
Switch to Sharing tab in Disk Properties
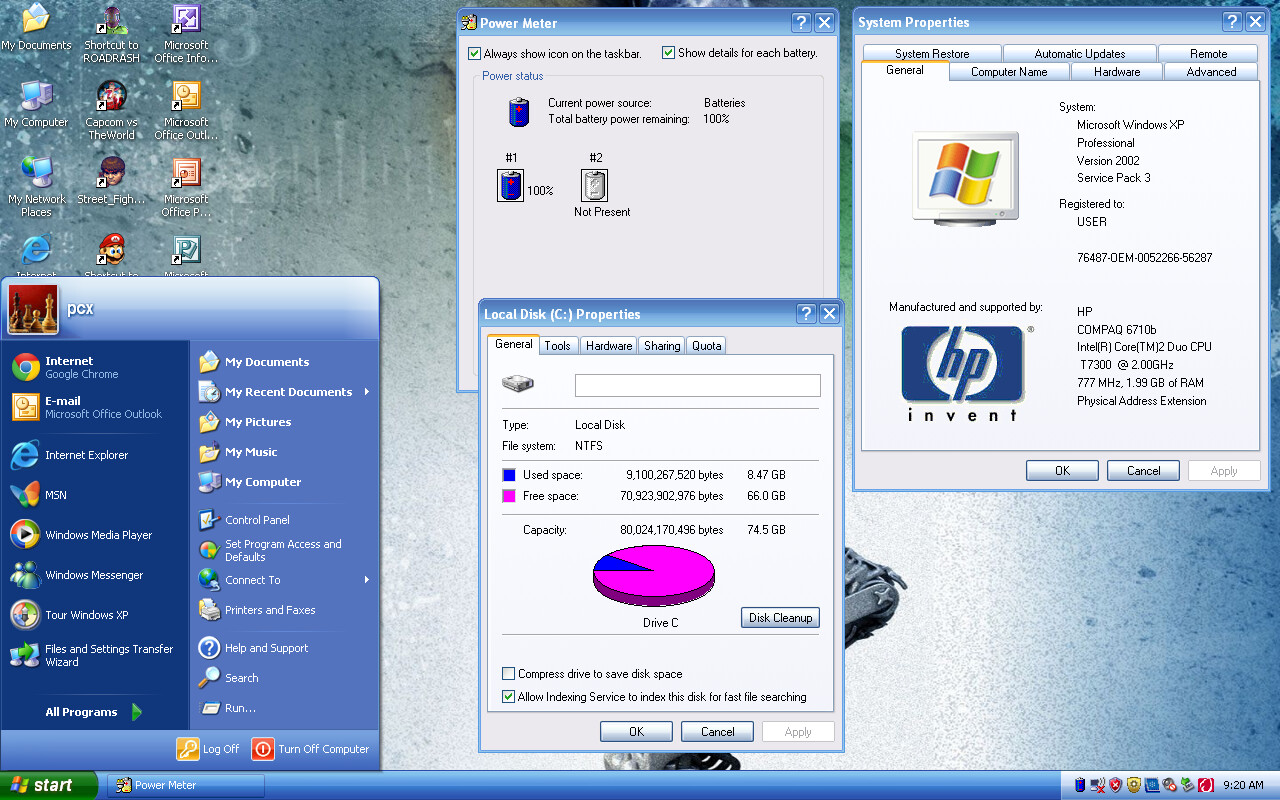tap(662, 346)
